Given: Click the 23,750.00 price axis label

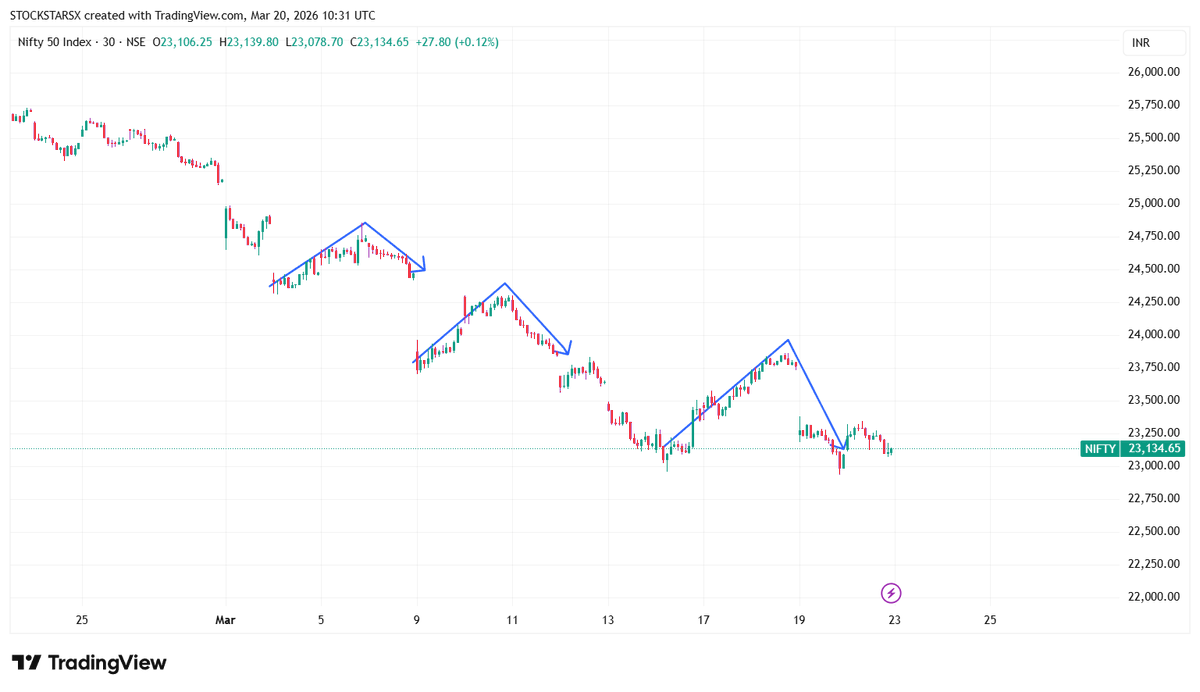Looking at the screenshot, I should 1153,367.
